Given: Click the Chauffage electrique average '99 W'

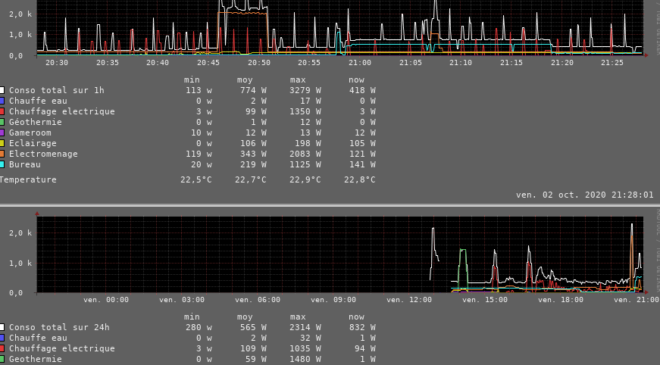Looking at the screenshot, I should coord(256,112).
